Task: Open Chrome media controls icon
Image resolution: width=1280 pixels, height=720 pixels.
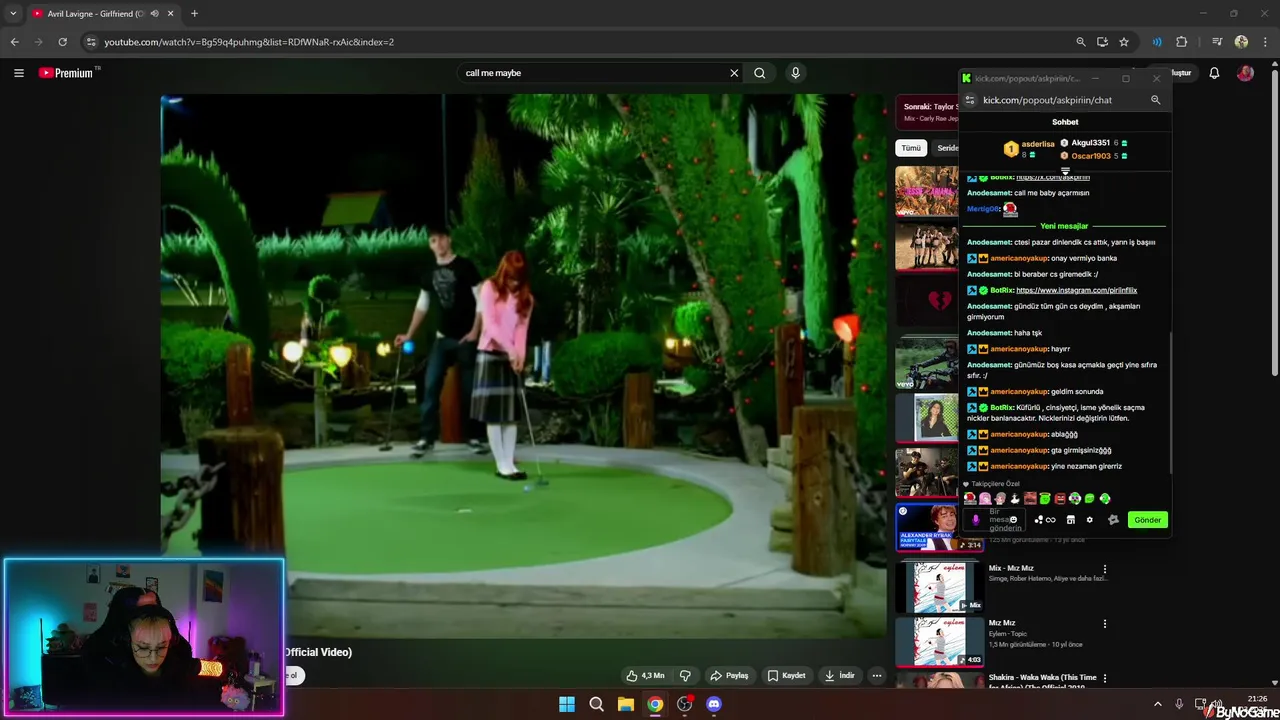Action: coord(1217,42)
